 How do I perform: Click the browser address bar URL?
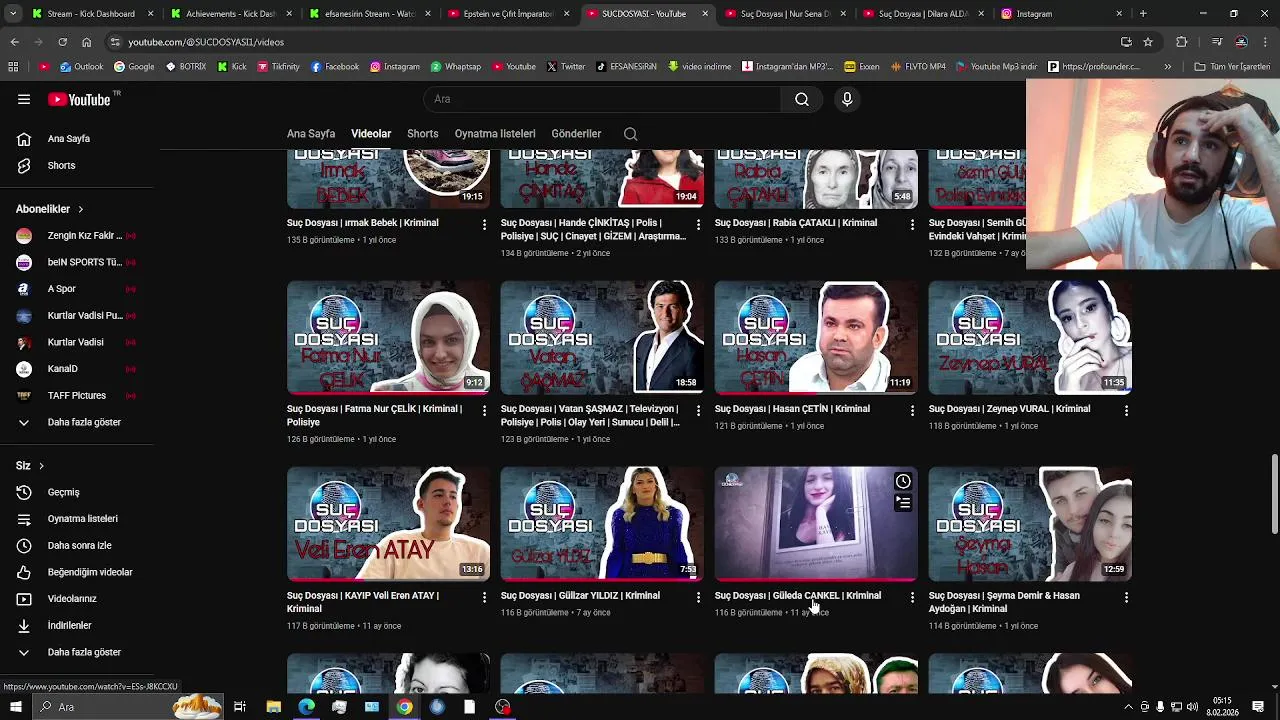pyautogui.click(x=206, y=42)
